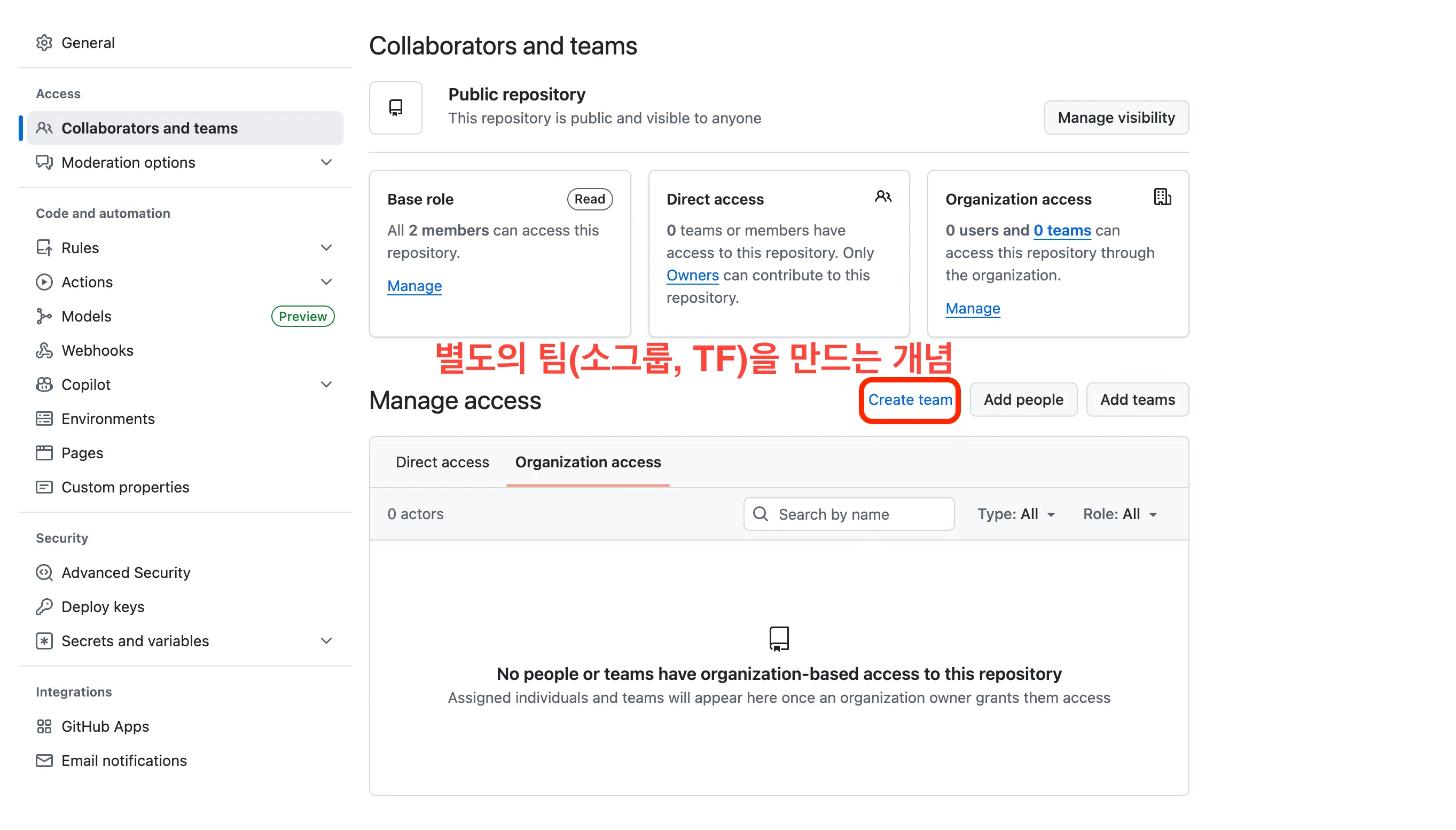The width and height of the screenshot is (1456, 830).
Task: Click the Email notifications envelope icon
Action: (x=44, y=761)
